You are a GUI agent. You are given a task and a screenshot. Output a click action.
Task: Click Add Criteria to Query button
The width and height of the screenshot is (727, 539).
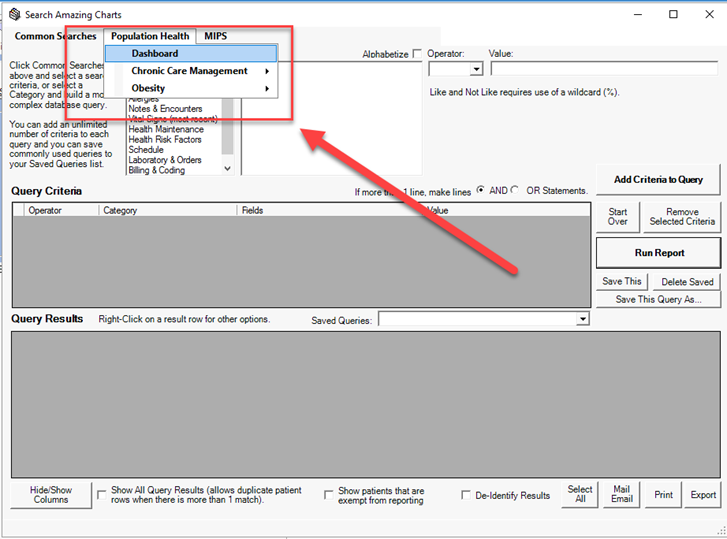(x=658, y=179)
